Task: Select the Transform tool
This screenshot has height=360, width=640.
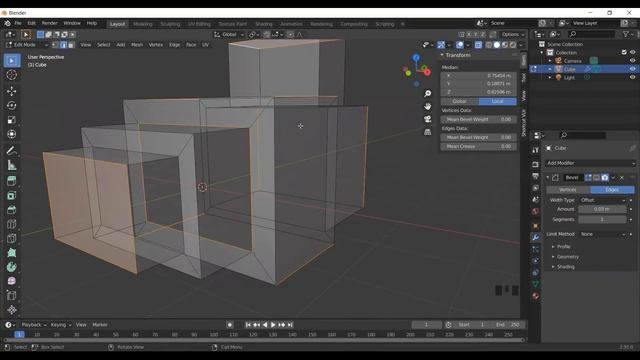Action: click(12, 134)
